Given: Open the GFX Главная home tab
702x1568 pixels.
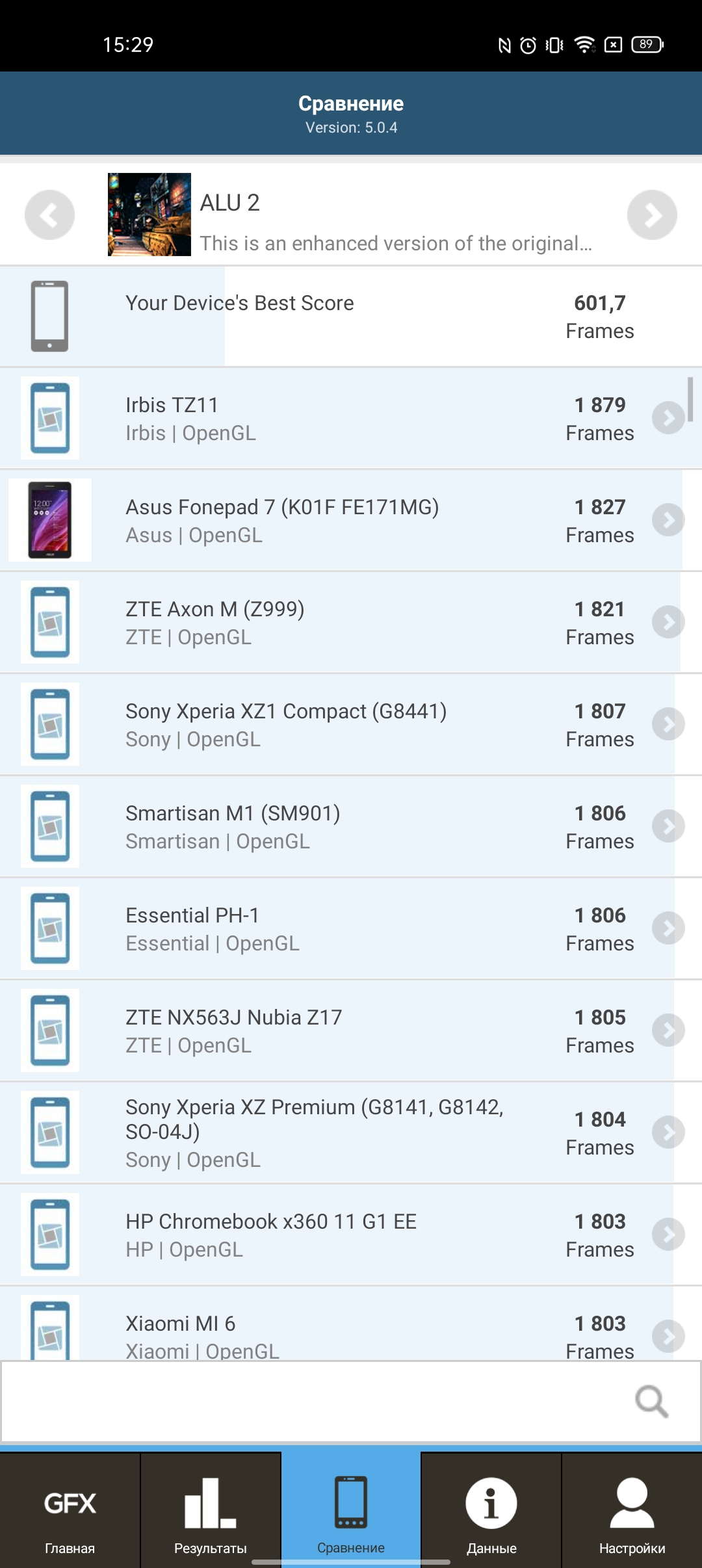Looking at the screenshot, I should (70, 1512).
